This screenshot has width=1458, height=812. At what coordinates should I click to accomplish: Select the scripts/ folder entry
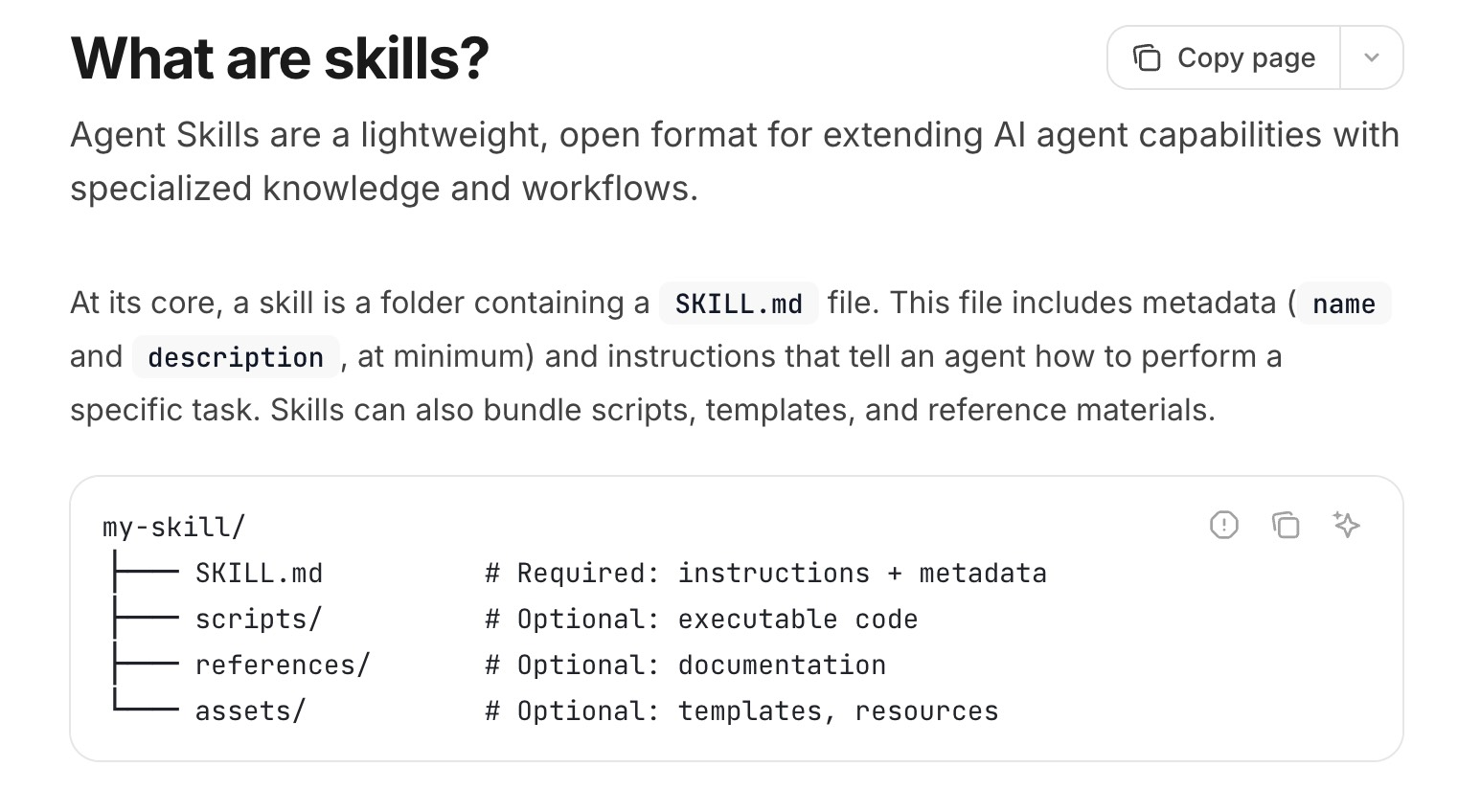click(x=259, y=620)
